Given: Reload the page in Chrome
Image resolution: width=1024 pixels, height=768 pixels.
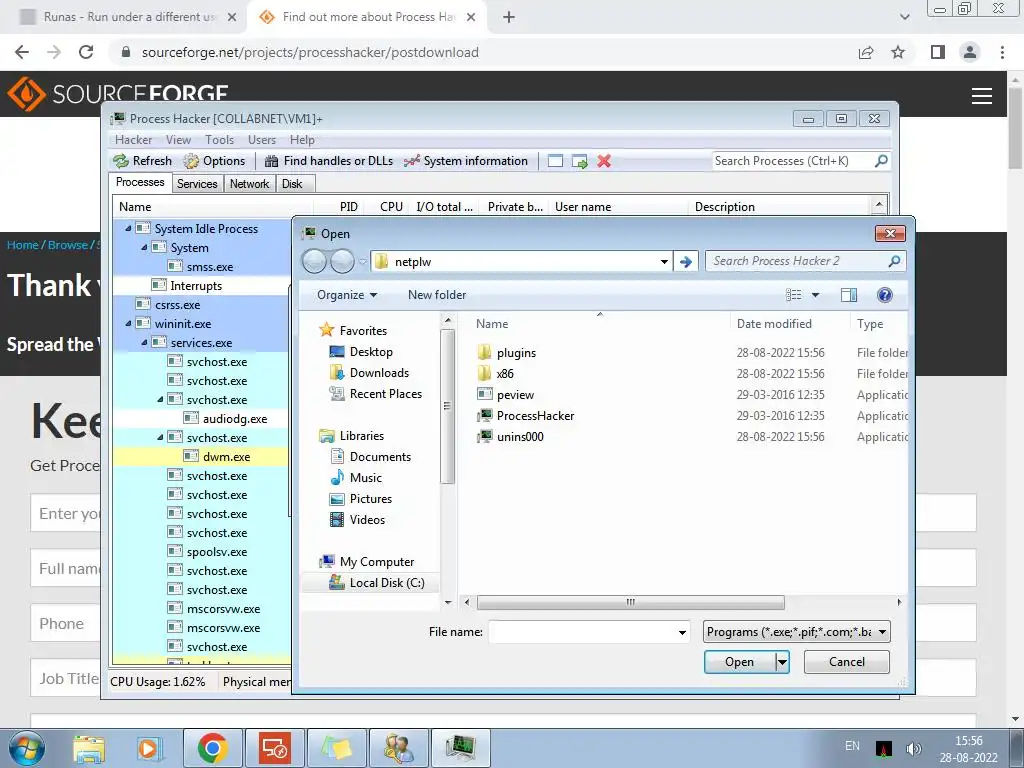Looking at the screenshot, I should [86, 52].
